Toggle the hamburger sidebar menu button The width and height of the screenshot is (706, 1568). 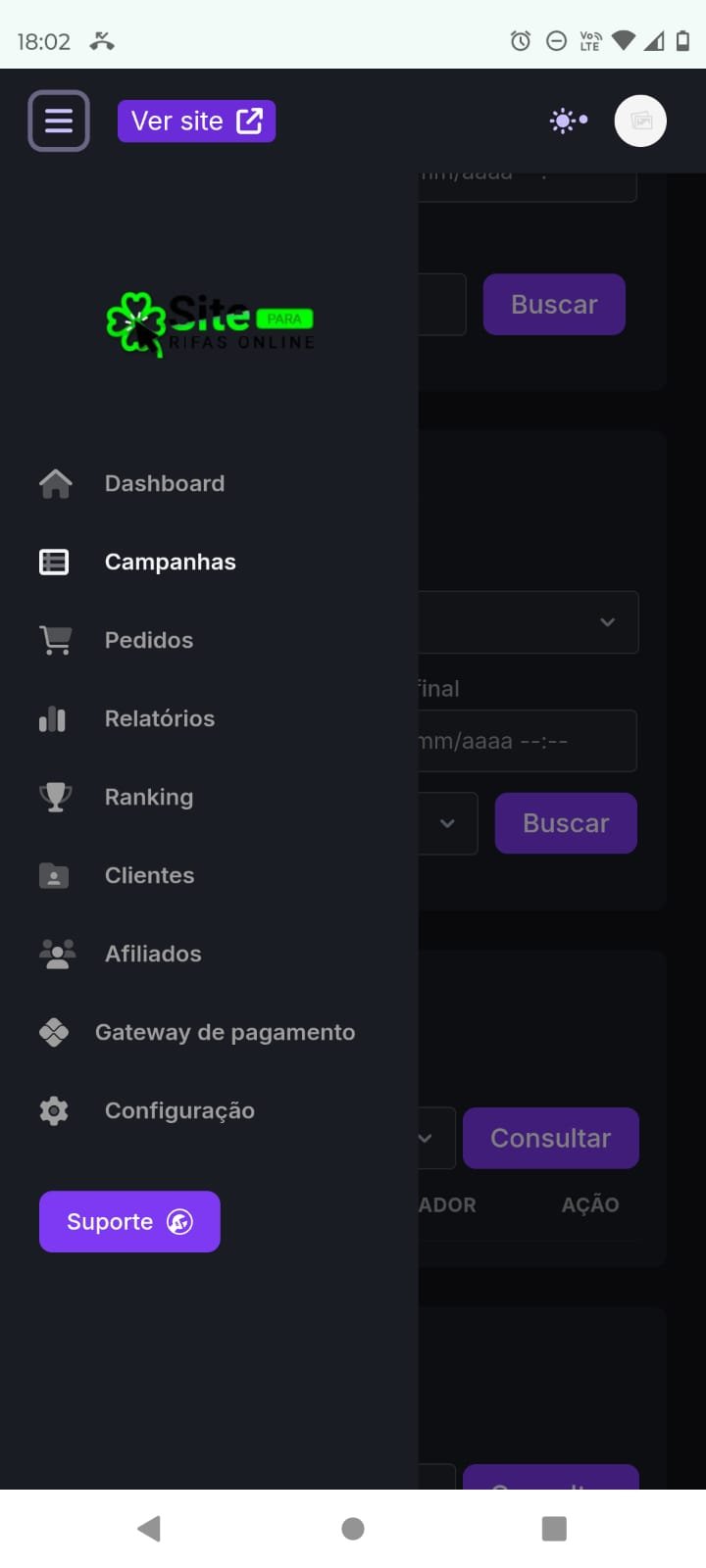pos(59,121)
